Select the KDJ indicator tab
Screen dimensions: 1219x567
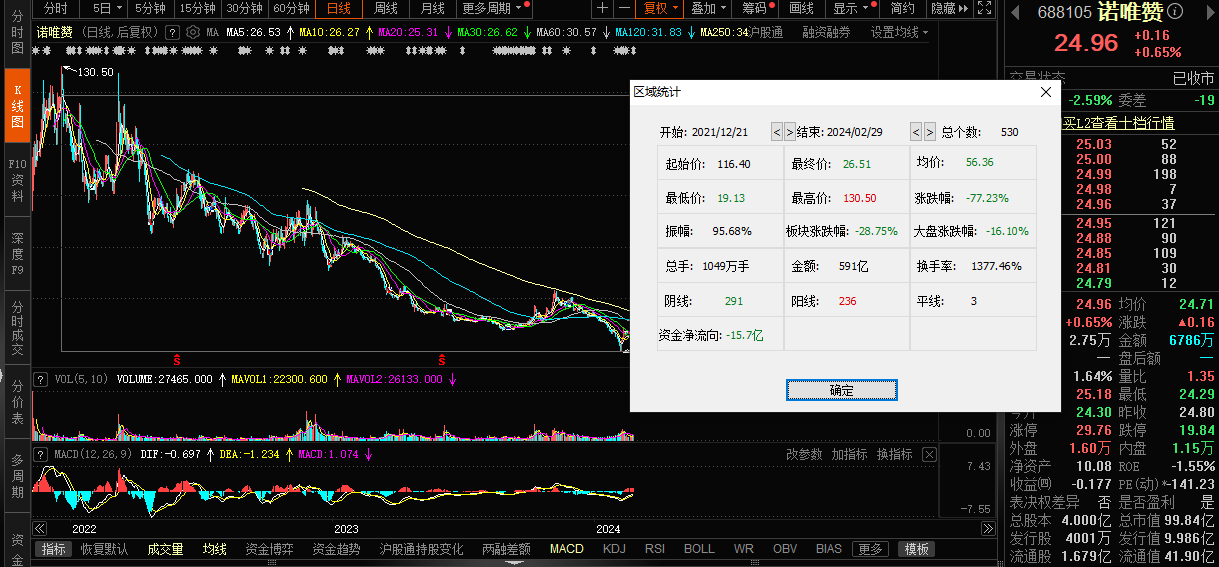click(x=614, y=549)
